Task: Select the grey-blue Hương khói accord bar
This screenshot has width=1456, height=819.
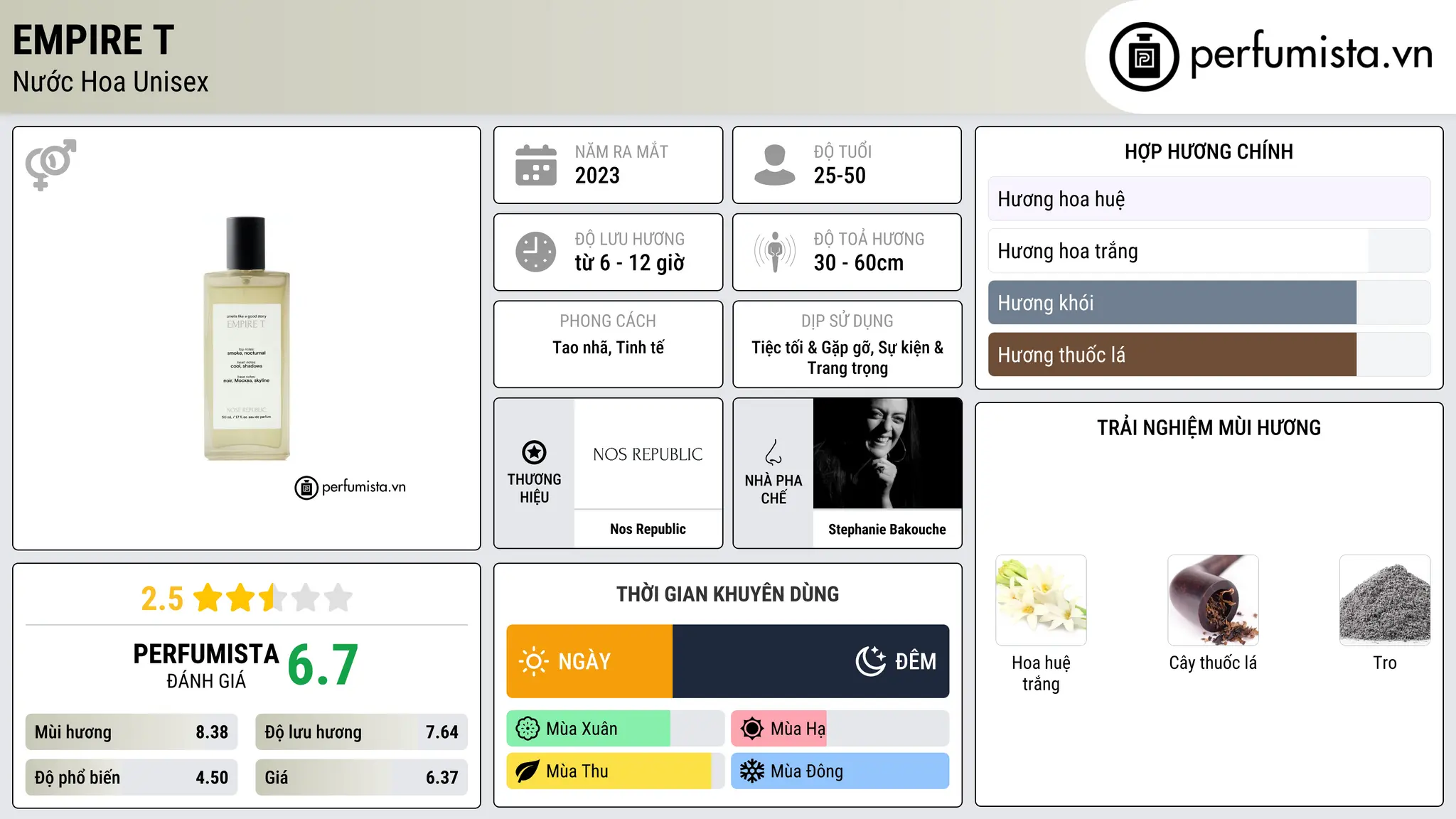Action: pos(1209,303)
